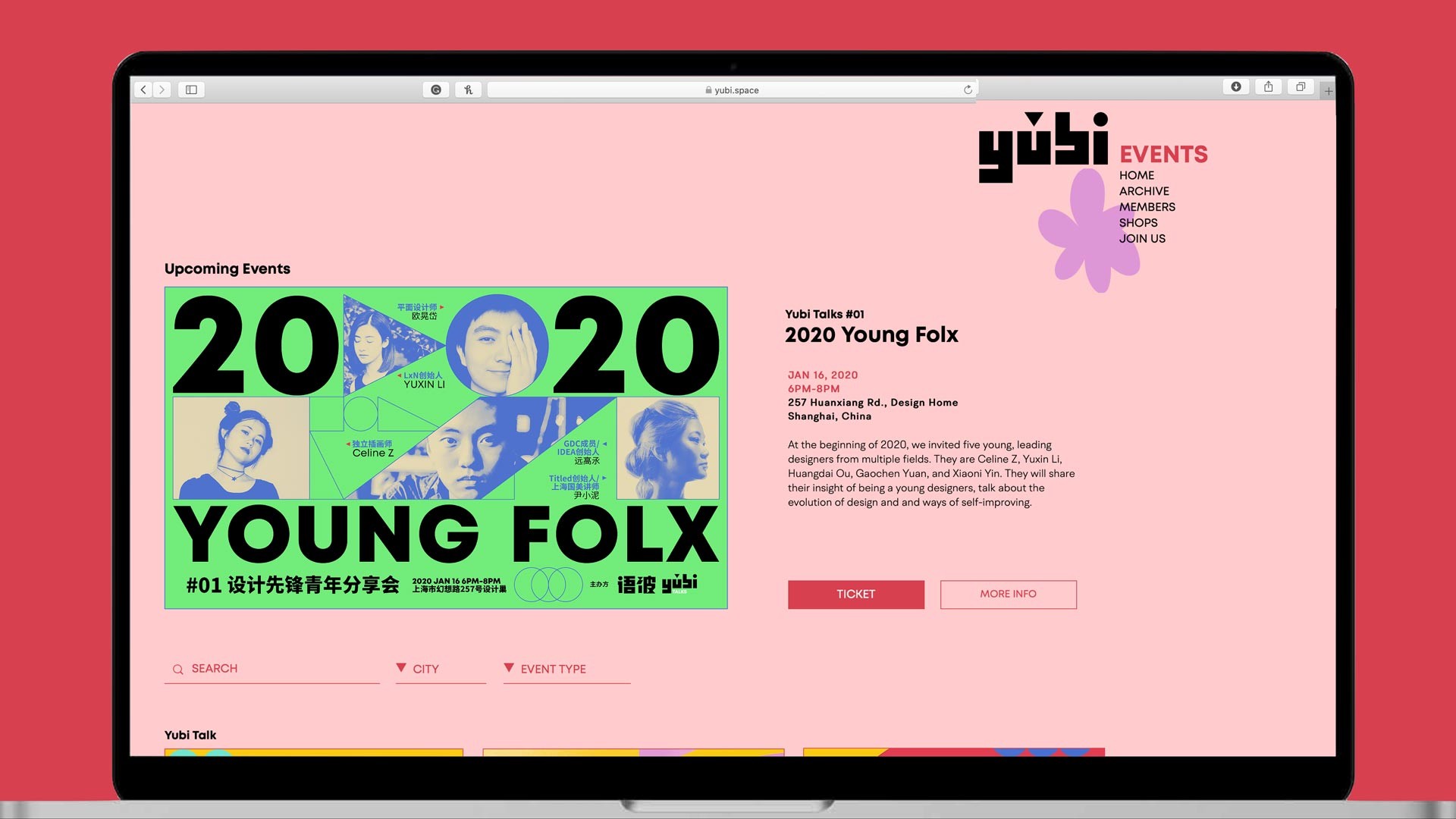Open the ARCHIVE menu item
This screenshot has height=819, width=1456.
1144,191
